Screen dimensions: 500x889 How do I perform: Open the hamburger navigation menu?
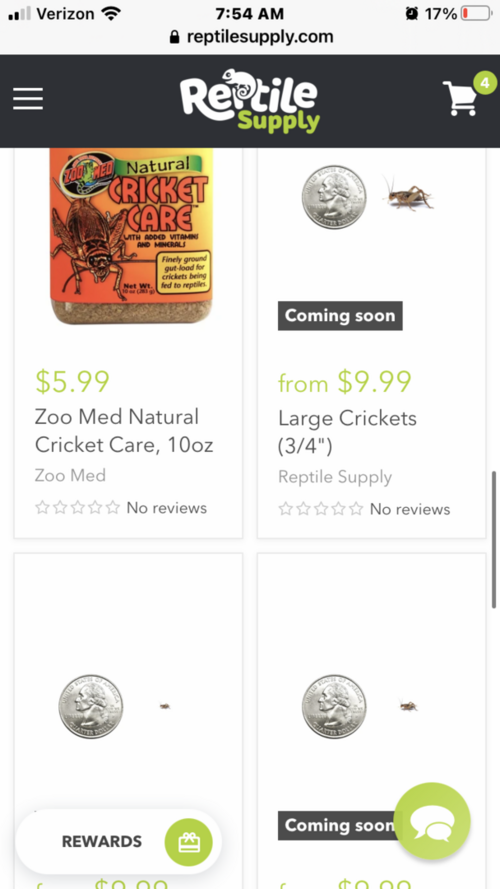coord(28,99)
